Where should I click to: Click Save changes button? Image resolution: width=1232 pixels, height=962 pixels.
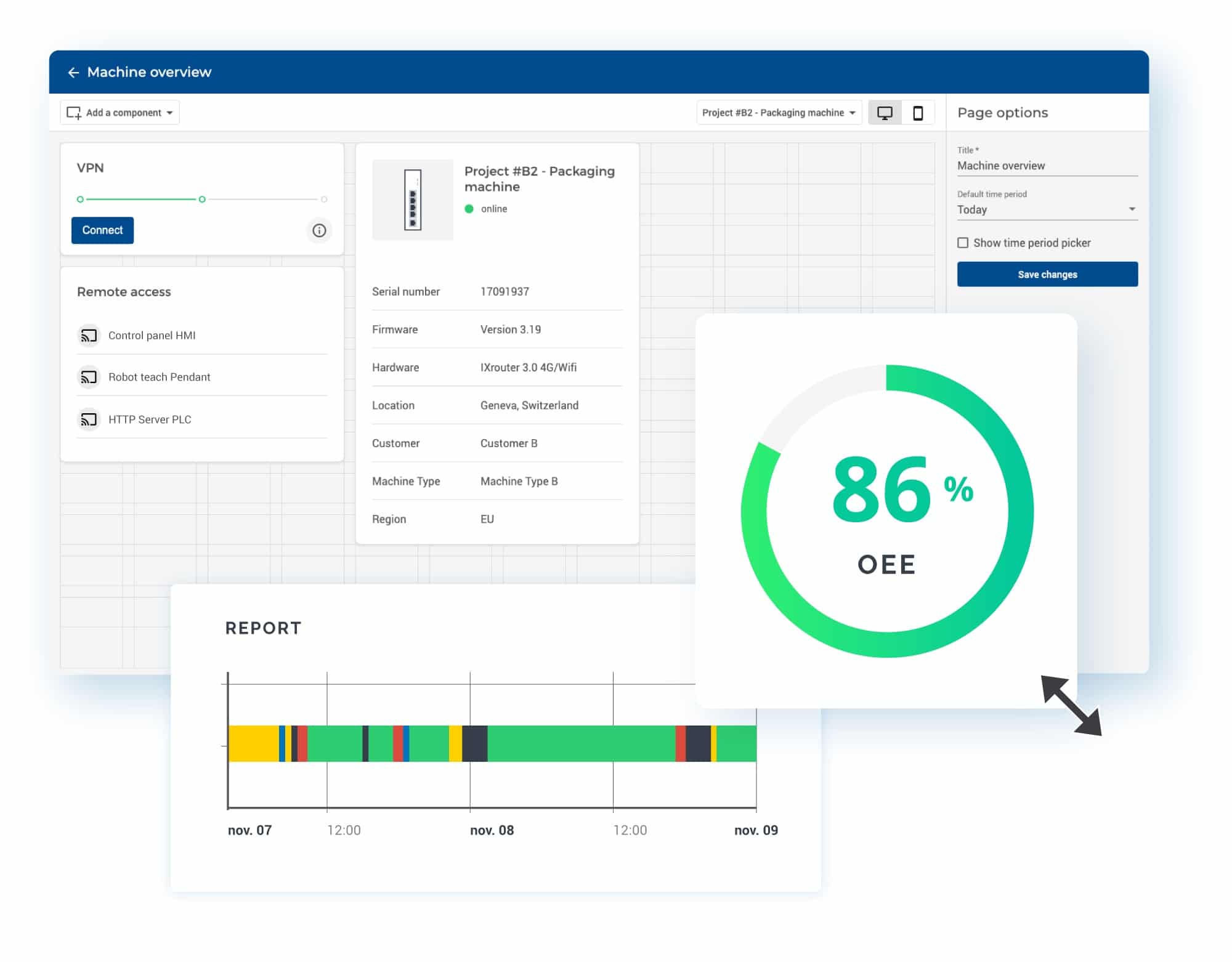(1047, 274)
